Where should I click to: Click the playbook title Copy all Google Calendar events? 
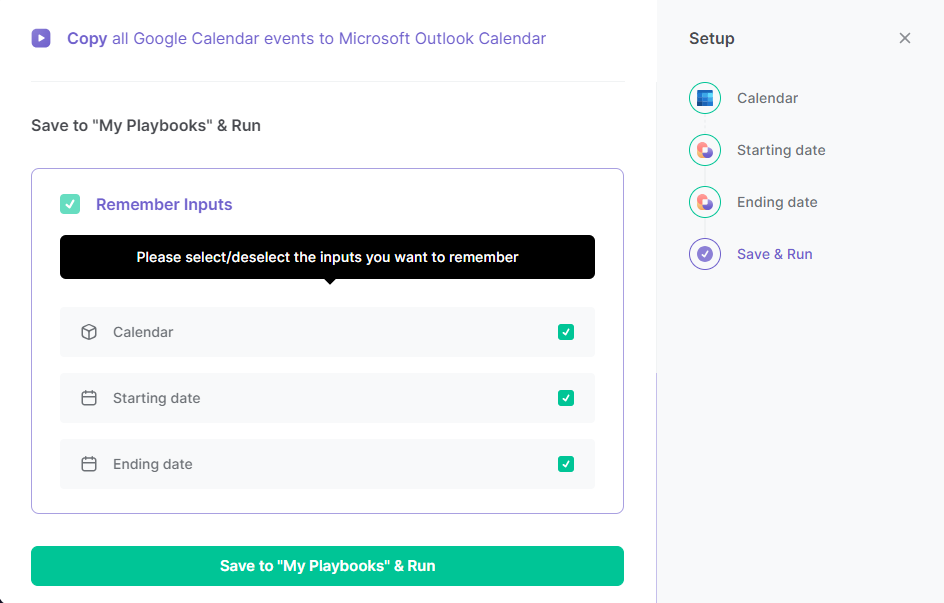306,39
